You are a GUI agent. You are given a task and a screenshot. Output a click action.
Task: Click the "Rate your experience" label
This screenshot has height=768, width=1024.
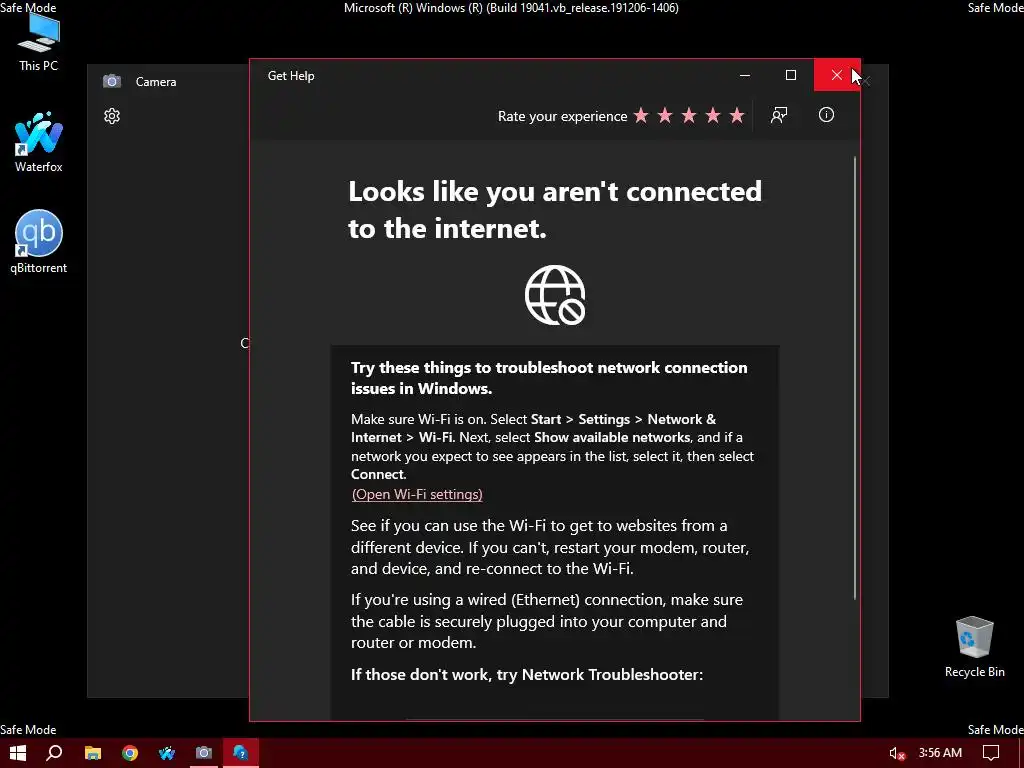[562, 116]
